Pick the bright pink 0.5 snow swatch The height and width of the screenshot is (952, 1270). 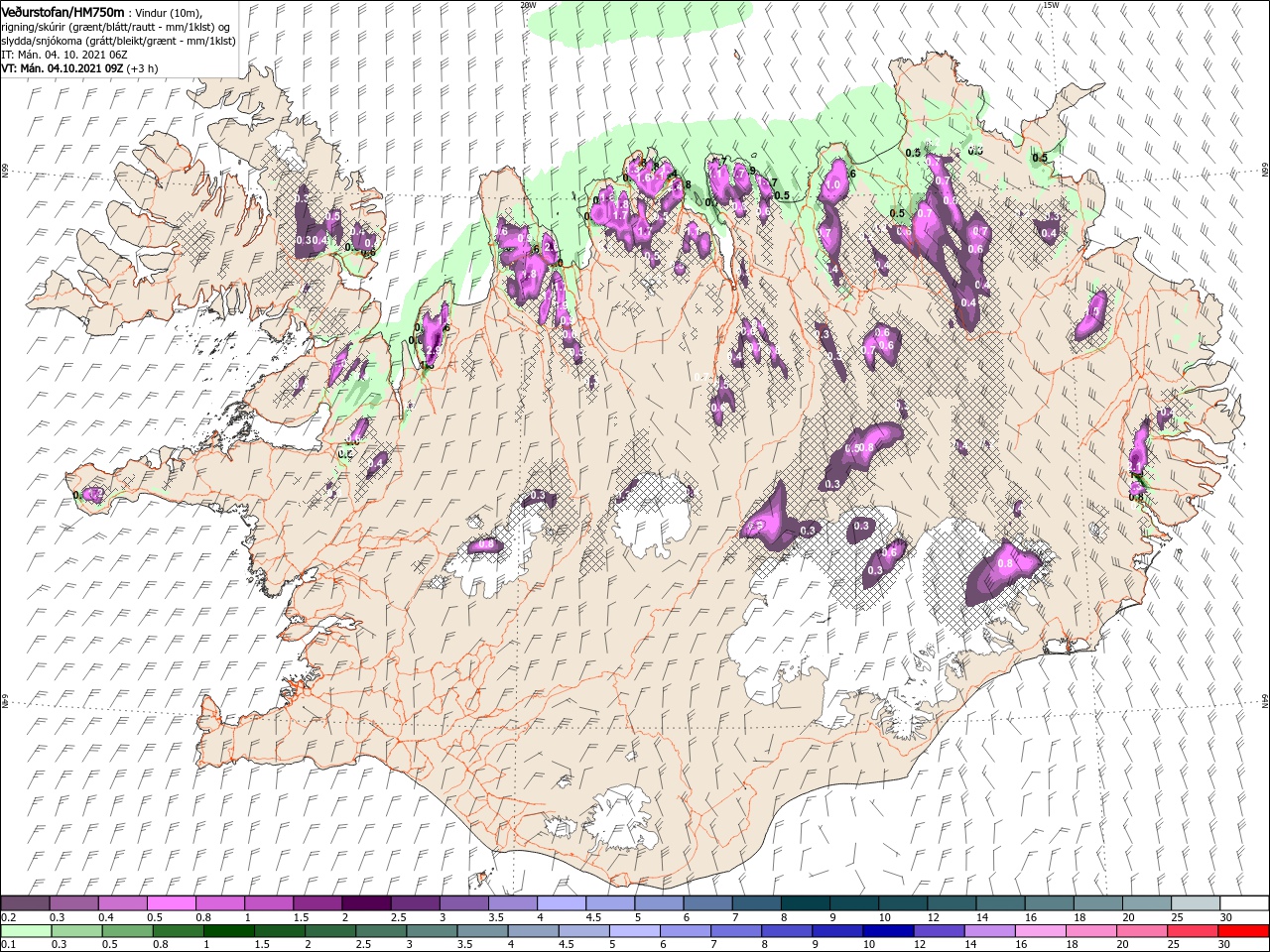pos(171,902)
